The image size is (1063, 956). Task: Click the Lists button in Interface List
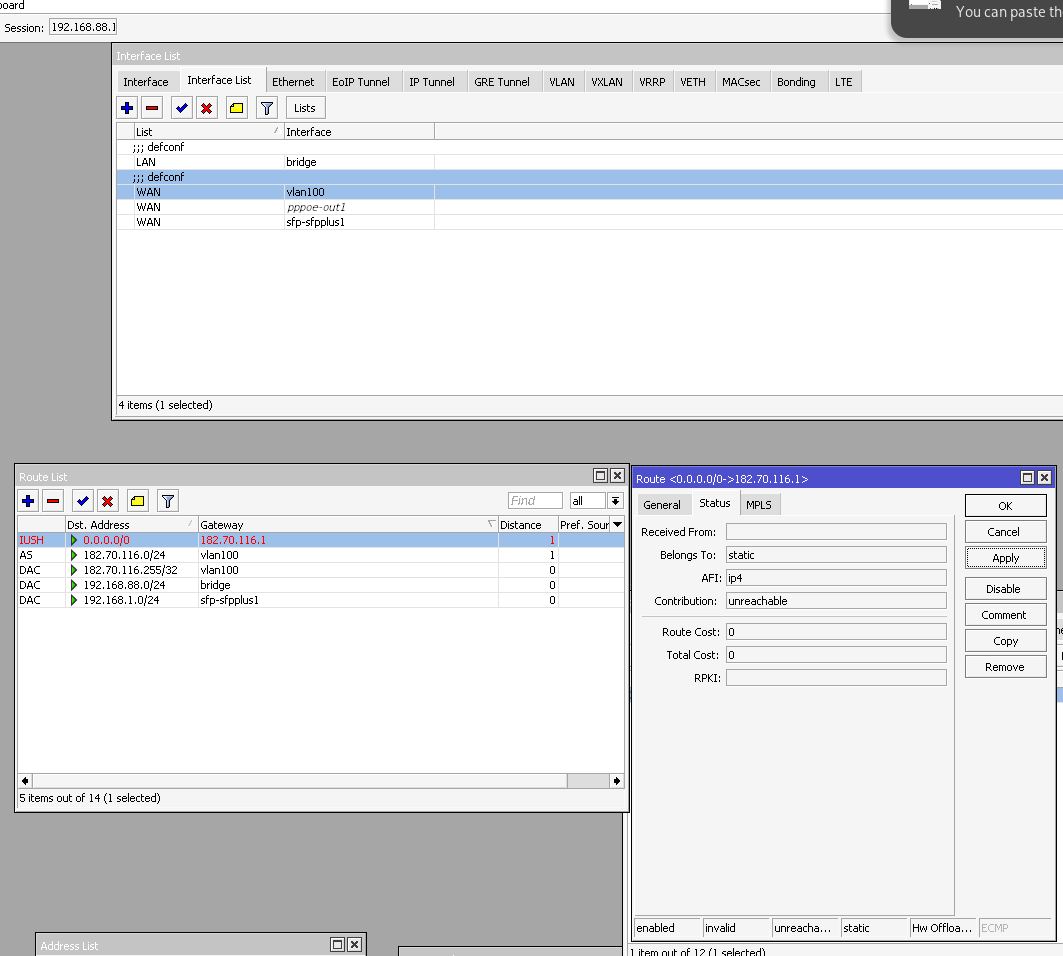(x=305, y=108)
